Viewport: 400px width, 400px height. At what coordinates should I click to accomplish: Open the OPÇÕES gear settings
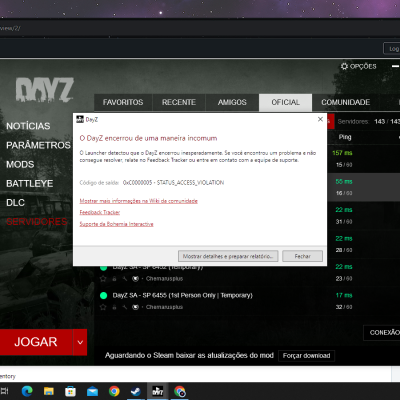pyautogui.click(x=359, y=66)
